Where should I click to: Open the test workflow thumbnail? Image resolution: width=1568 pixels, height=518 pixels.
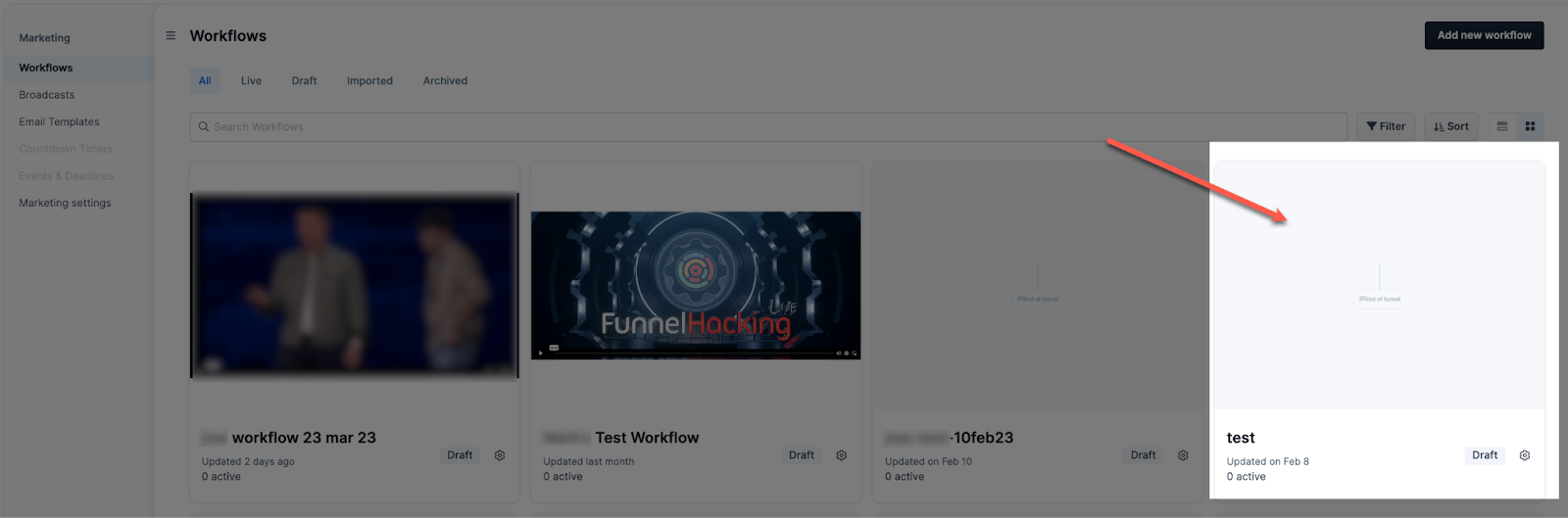point(1380,286)
